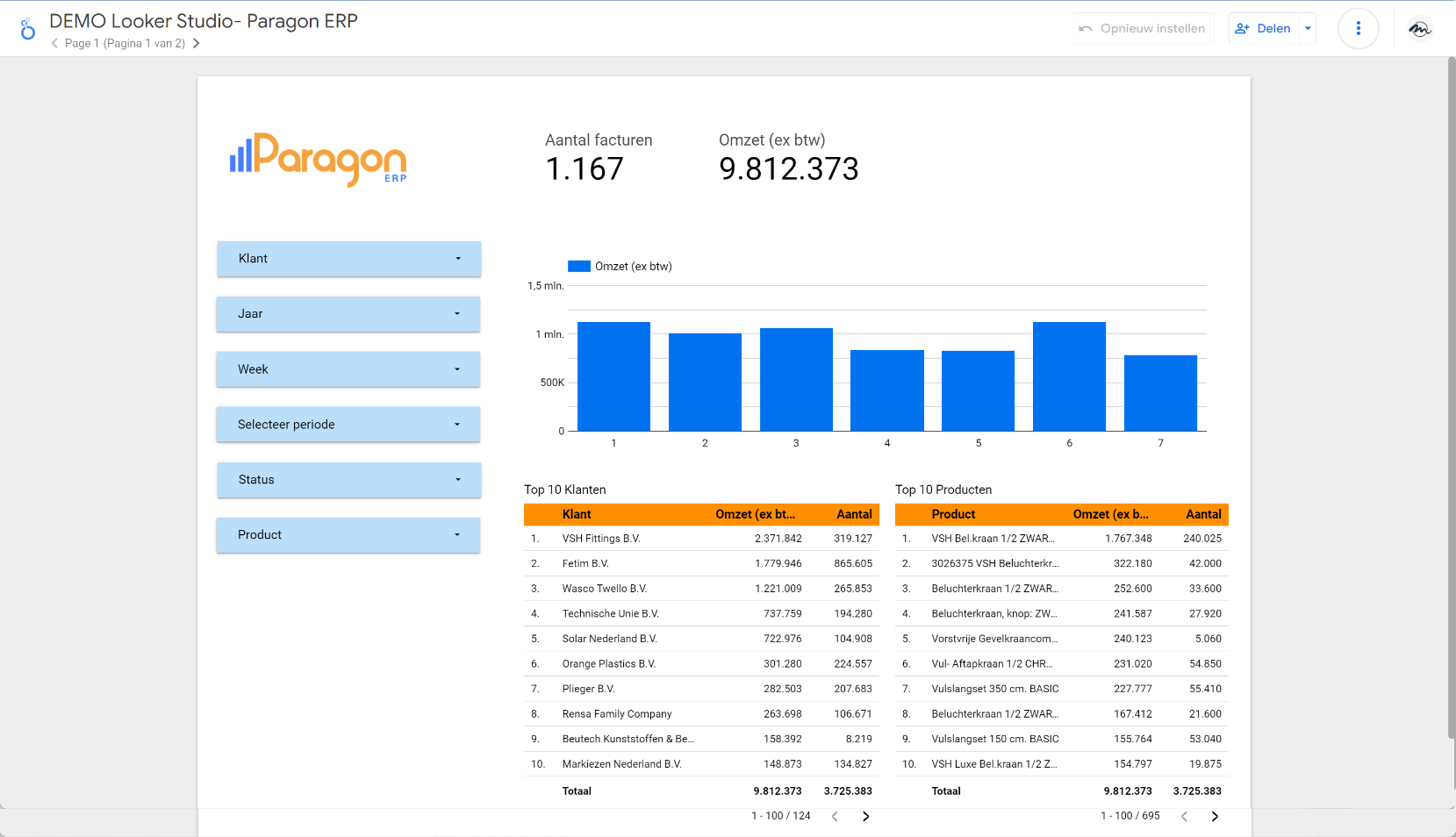This screenshot has width=1456, height=837.
Task: Select the Solar Nederland B.V. row
Action: tap(701, 639)
